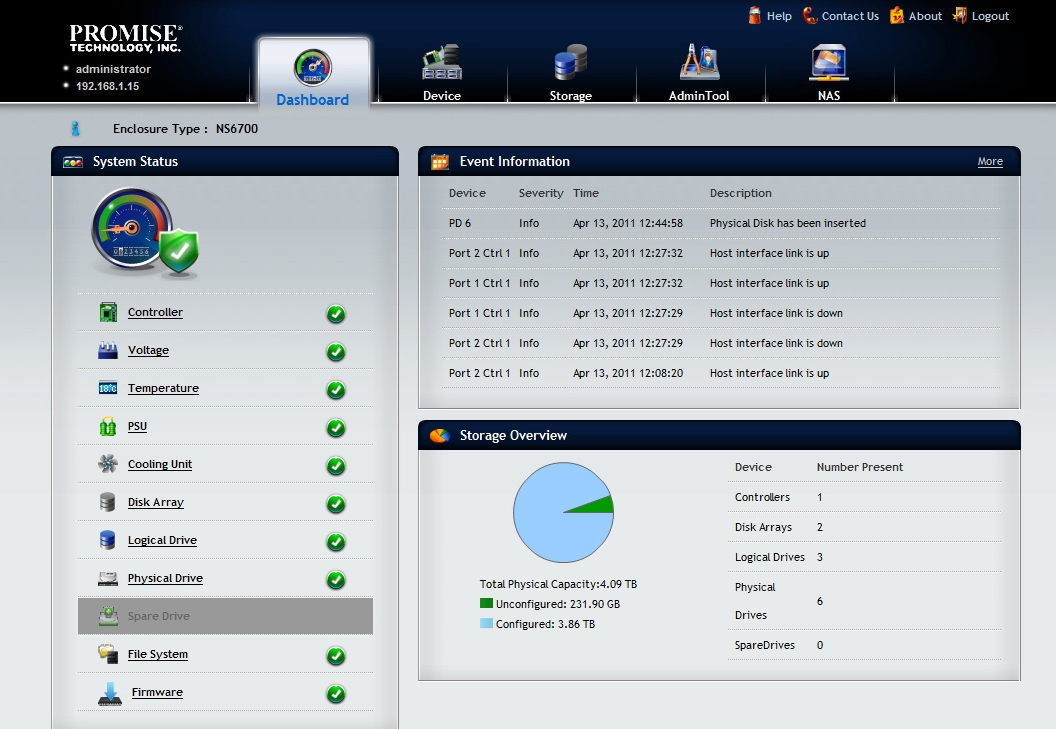Open the Physical Drive status link
1056x729 pixels.
pyautogui.click(x=165, y=578)
